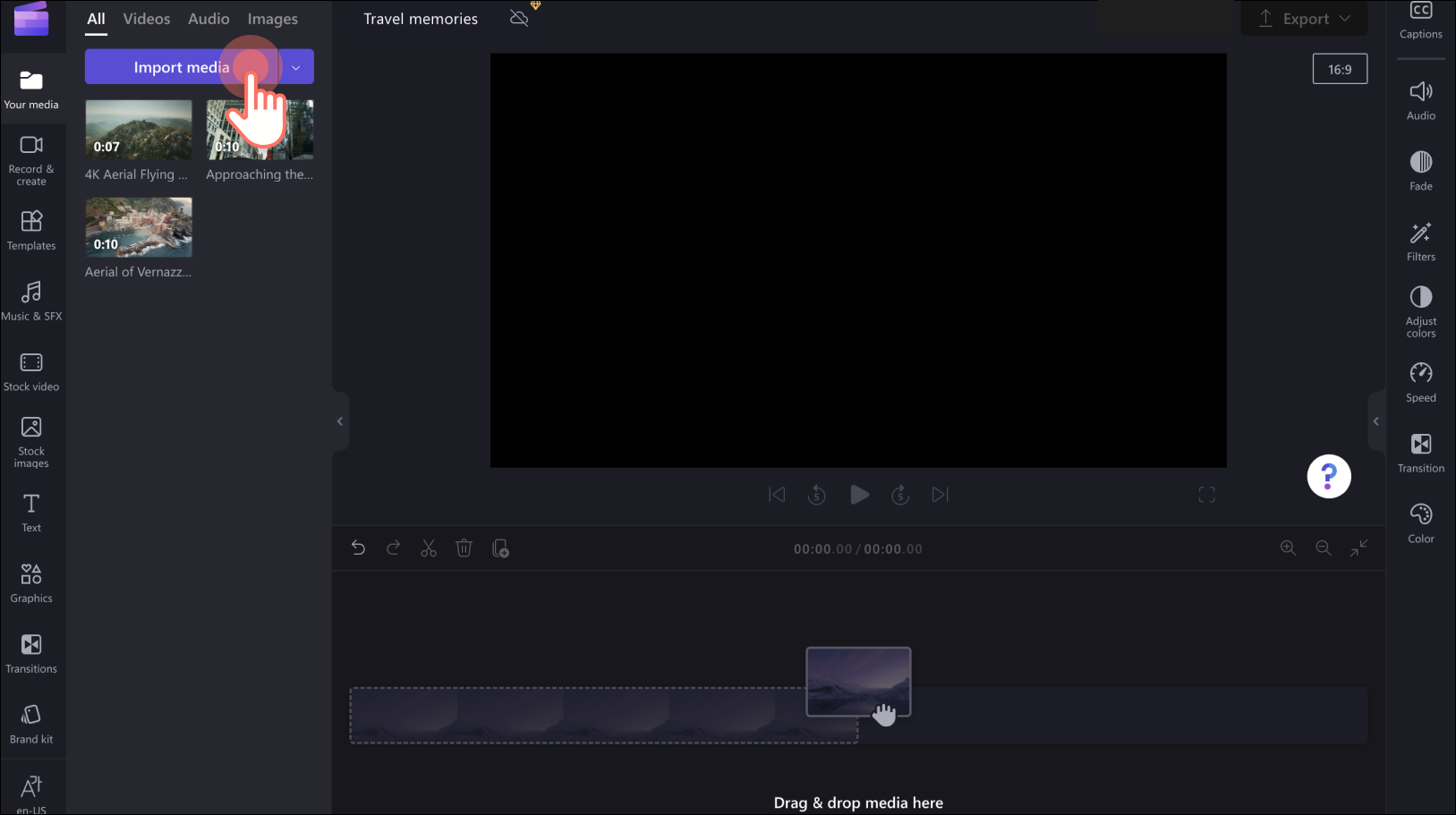Zoom in on the timeline
Image resolution: width=1456 pixels, height=815 pixels.
tap(1288, 548)
